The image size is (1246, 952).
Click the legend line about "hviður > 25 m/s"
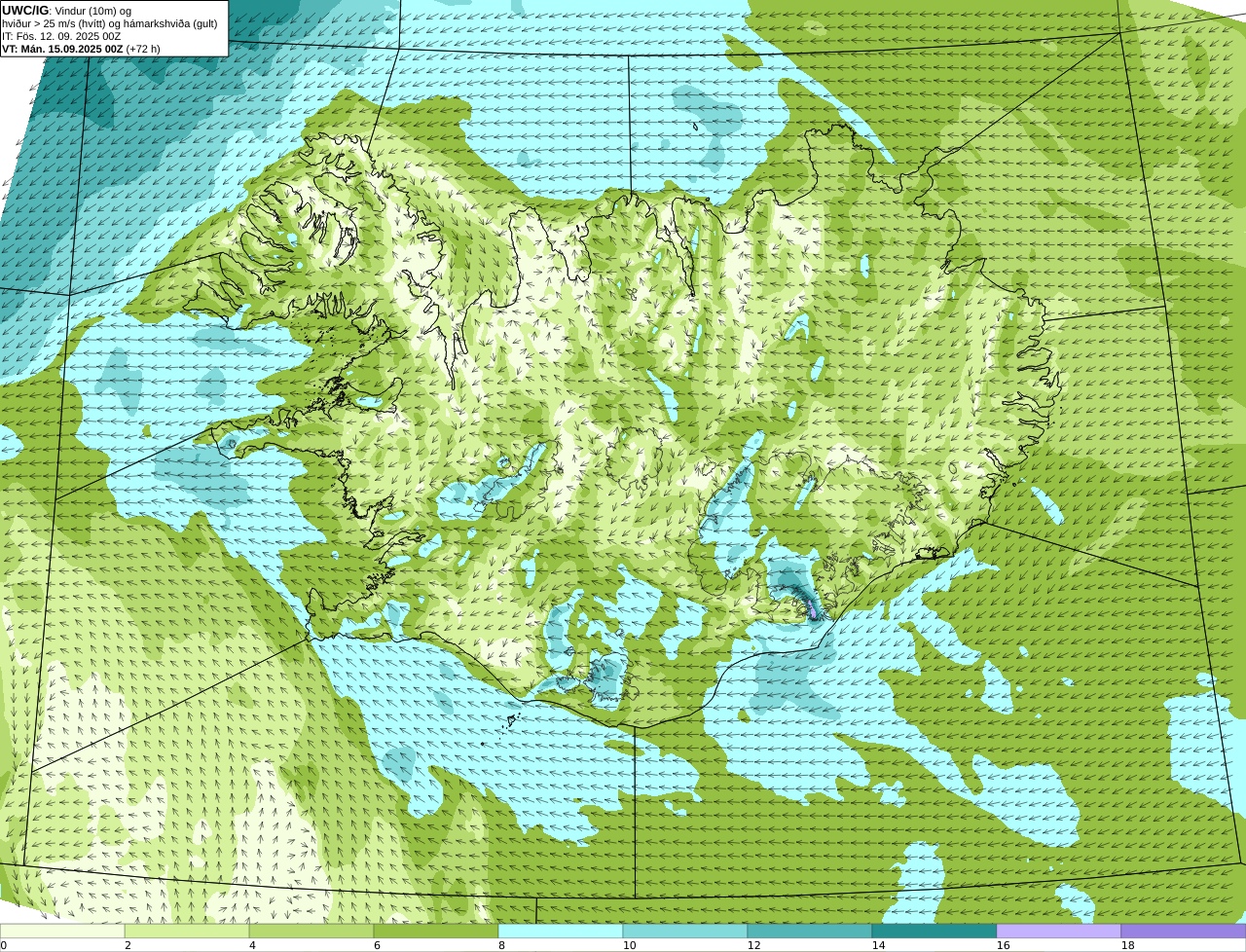[x=110, y=23]
